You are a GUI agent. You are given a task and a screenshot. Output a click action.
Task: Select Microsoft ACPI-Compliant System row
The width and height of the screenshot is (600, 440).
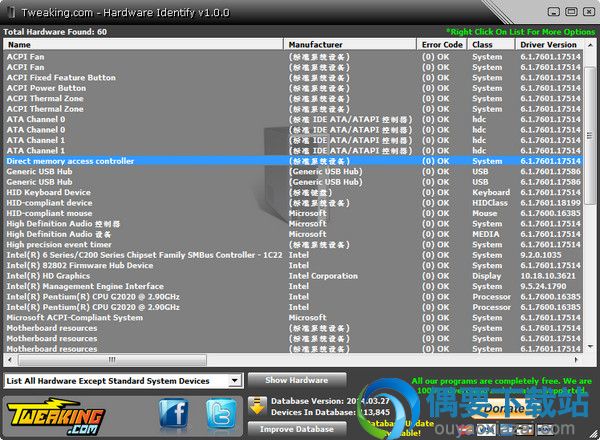point(293,318)
